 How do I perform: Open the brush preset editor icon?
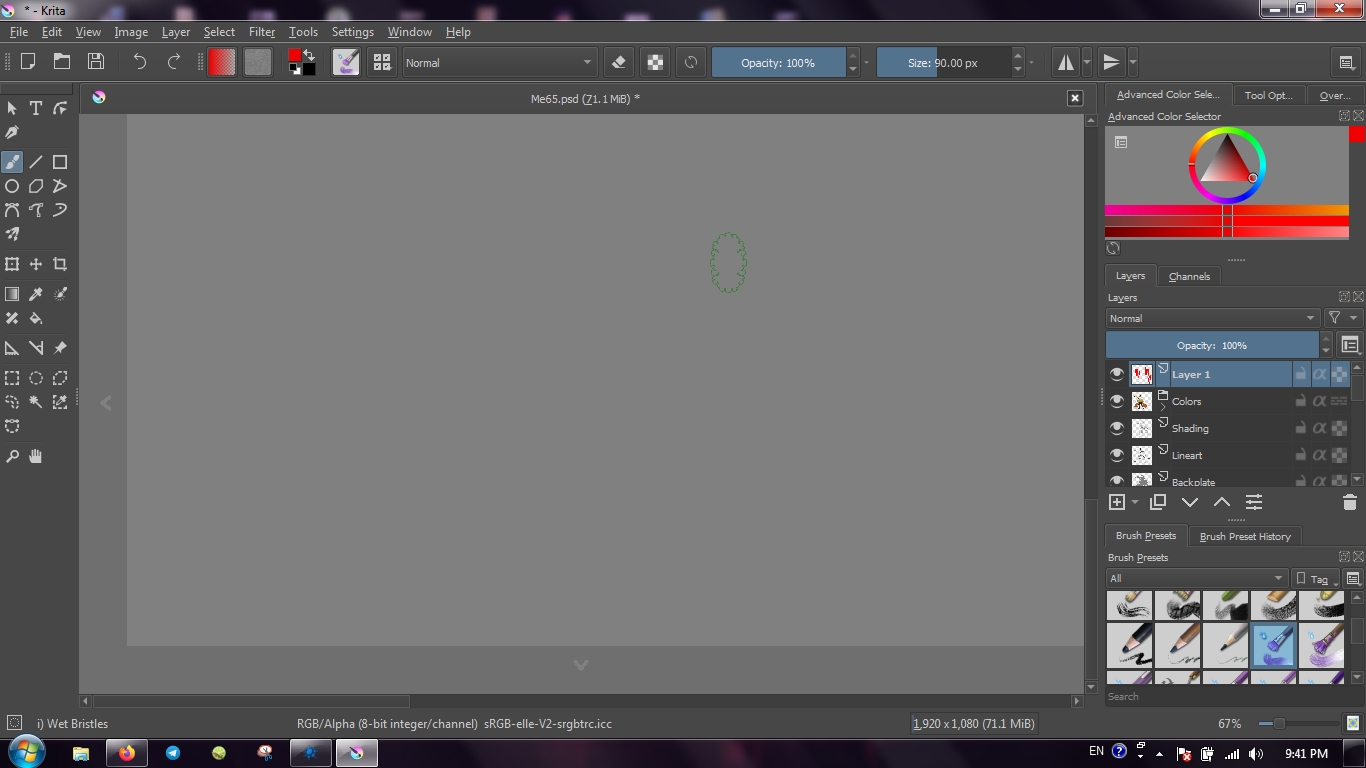pyautogui.click(x=346, y=62)
